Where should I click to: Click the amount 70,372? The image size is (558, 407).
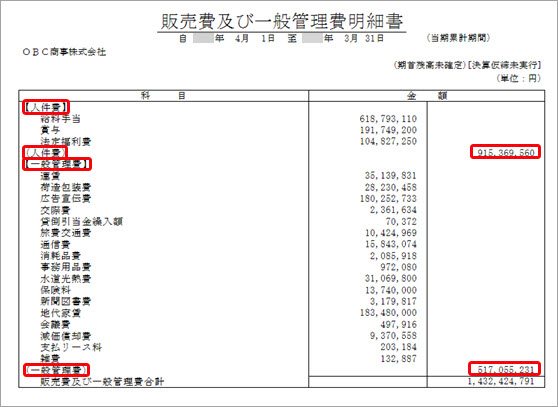(x=401, y=221)
